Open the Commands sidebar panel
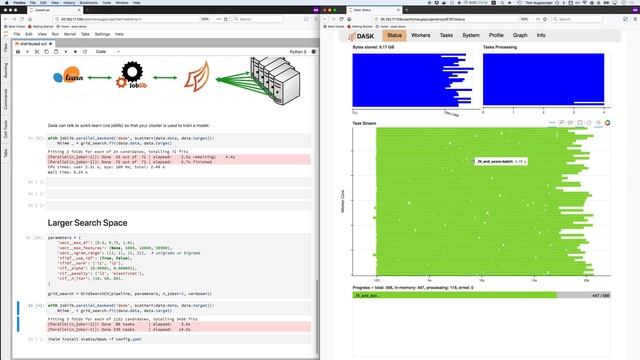Viewport: 640px width, 360px height. (x=6, y=99)
